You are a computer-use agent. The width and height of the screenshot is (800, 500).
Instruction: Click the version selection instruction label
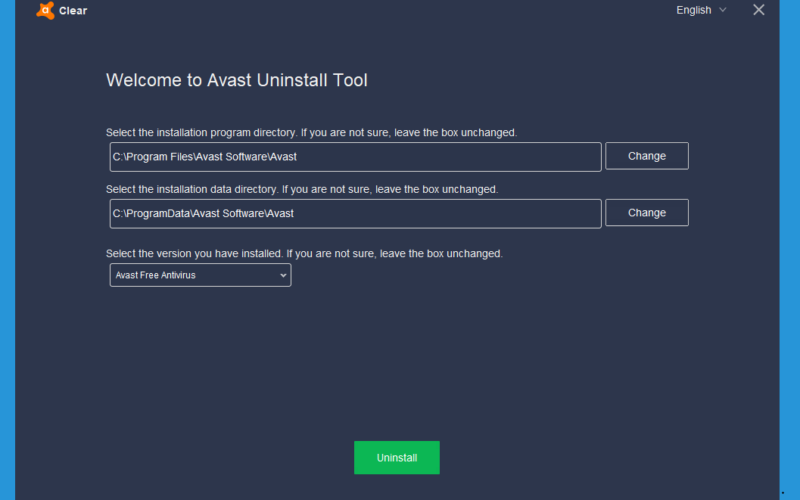[304, 254]
